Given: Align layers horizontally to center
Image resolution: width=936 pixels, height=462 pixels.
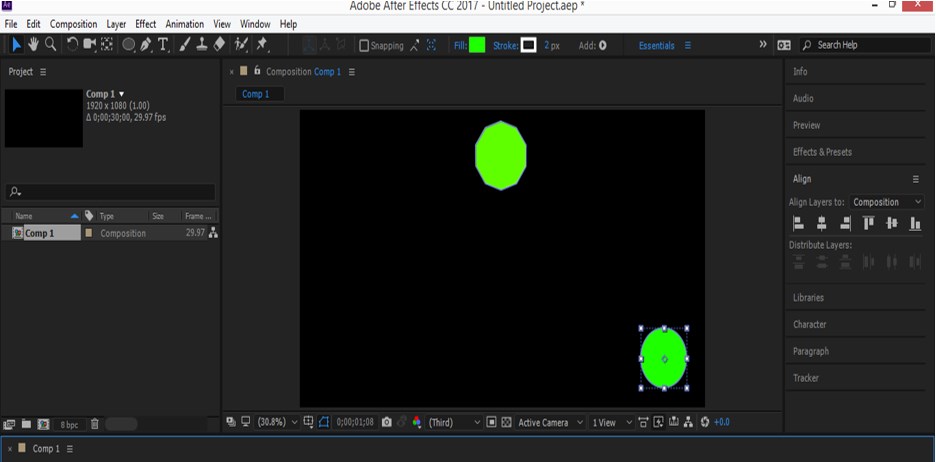Looking at the screenshot, I should coord(822,224).
